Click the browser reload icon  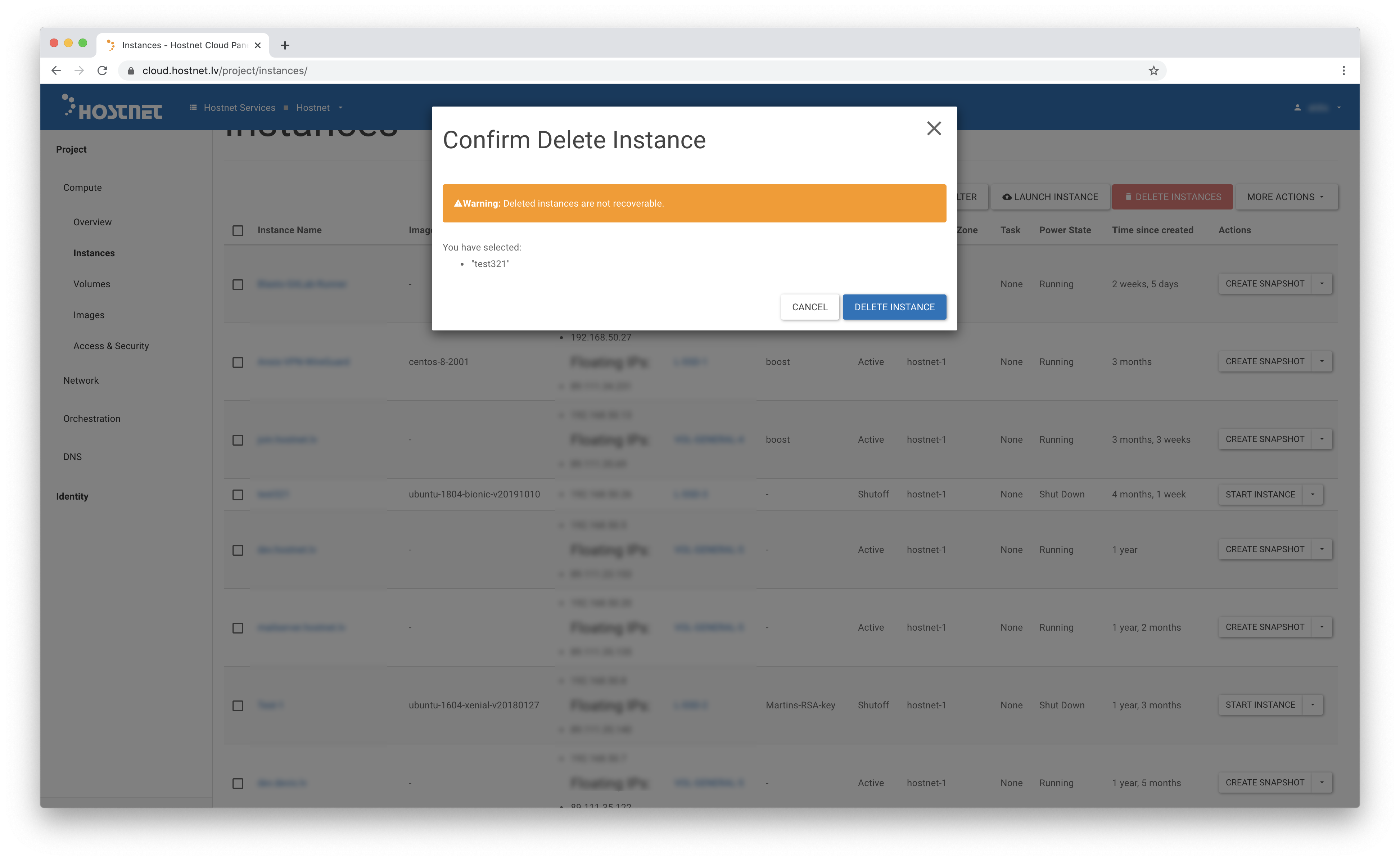pyautogui.click(x=103, y=71)
